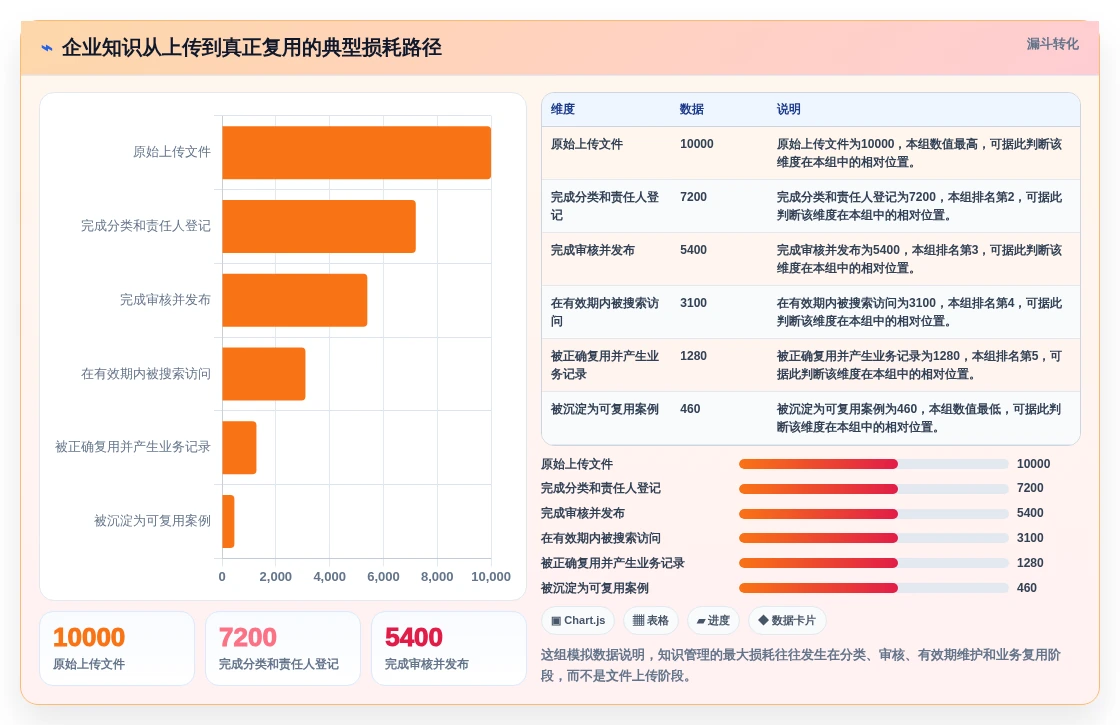Click the 被正确复用并产生业务记录 progress bar
Image resolution: width=1120 pixels, height=725 pixels.
click(873, 563)
